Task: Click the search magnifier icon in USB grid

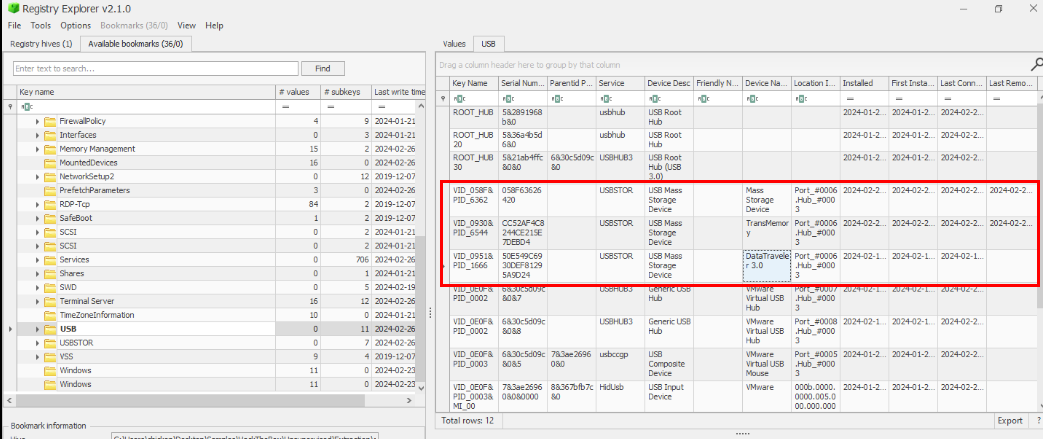Action: (445, 99)
